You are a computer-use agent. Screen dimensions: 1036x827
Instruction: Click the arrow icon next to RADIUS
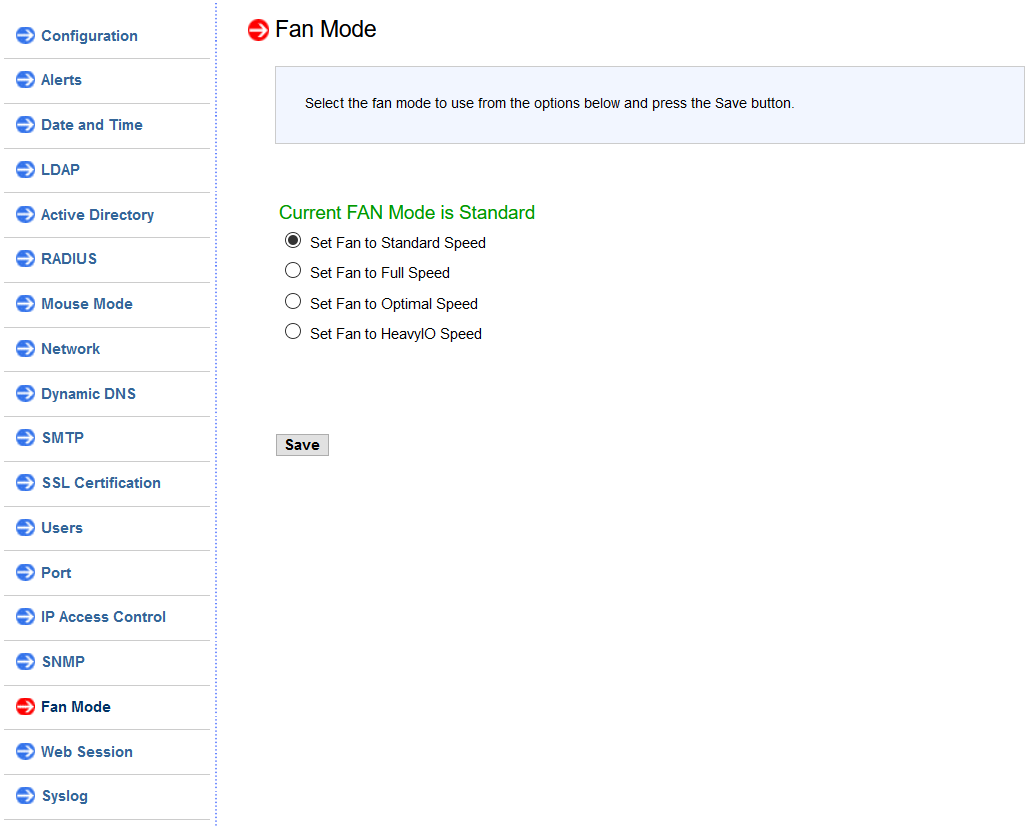coord(25,259)
